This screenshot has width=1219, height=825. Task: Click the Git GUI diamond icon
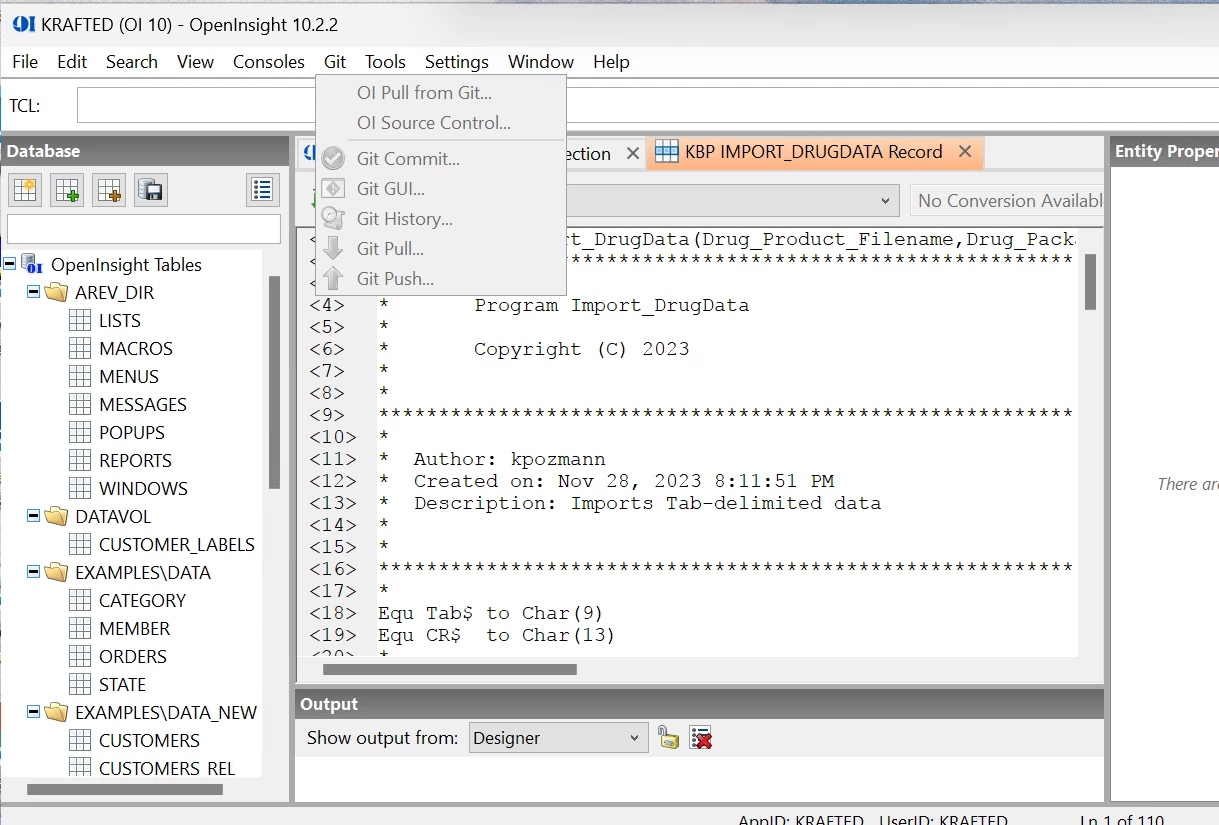pyautogui.click(x=334, y=189)
